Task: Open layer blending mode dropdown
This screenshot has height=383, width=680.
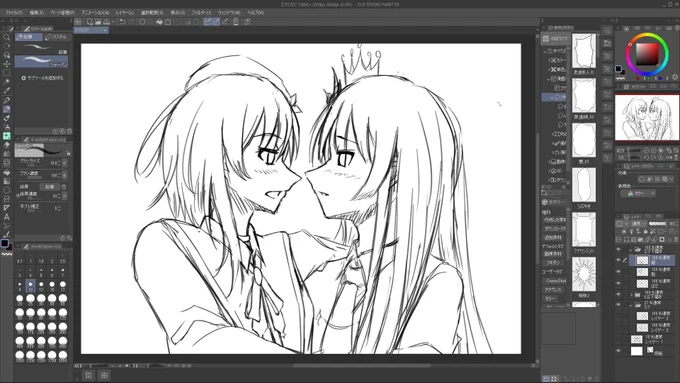Action: point(639,224)
